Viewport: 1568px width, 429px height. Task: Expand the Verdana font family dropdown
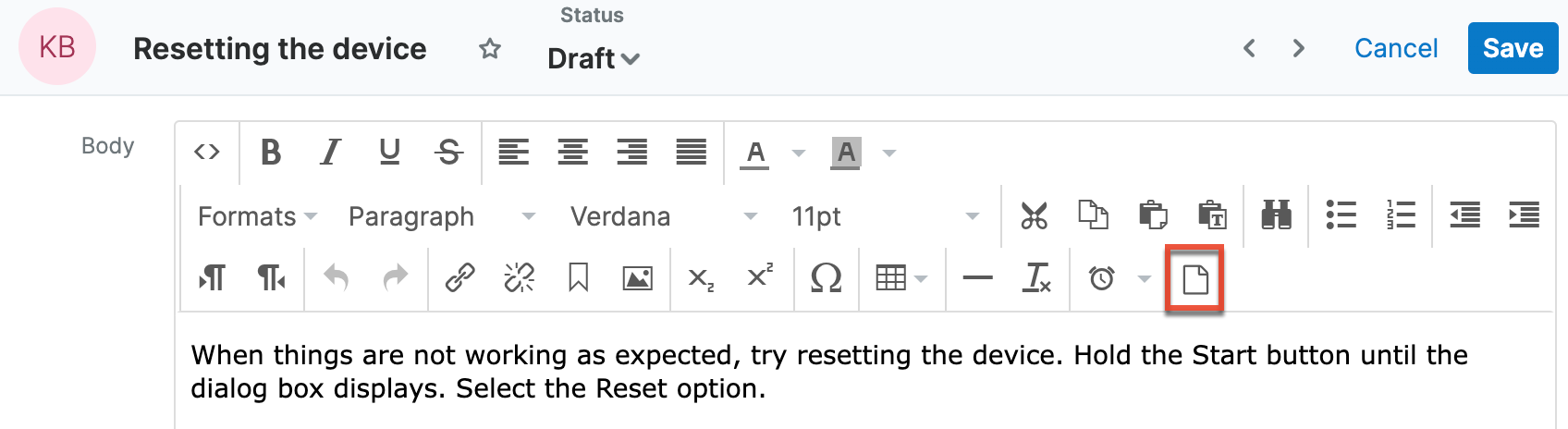[663, 216]
